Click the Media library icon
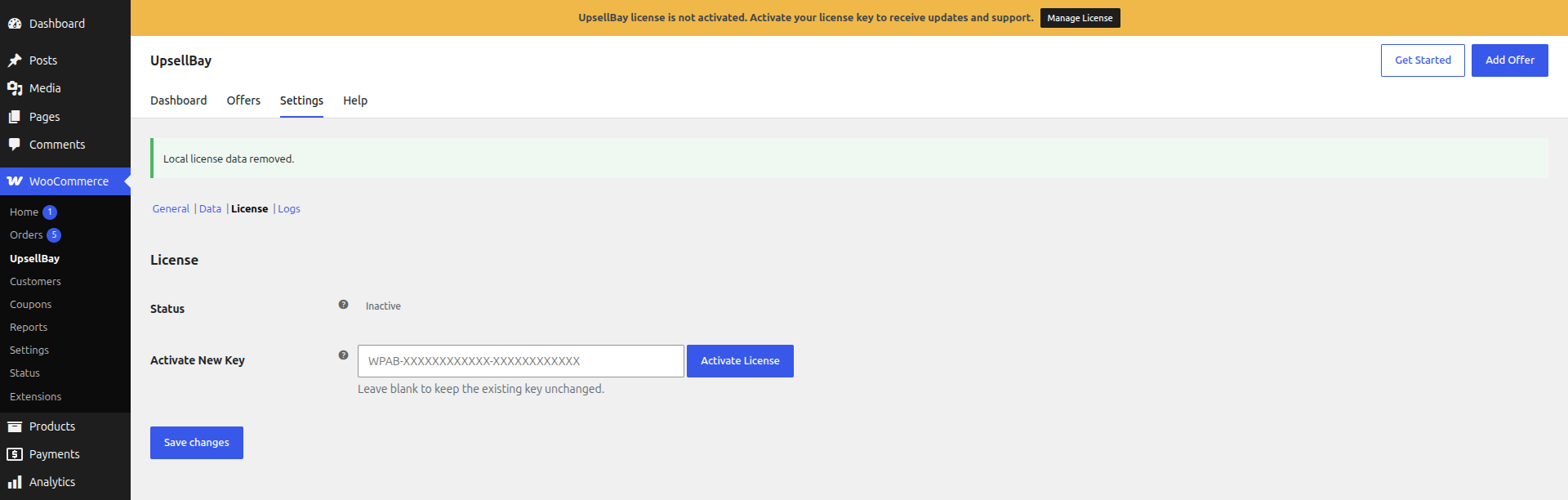Screen dimensions: 1568x500 15,88
